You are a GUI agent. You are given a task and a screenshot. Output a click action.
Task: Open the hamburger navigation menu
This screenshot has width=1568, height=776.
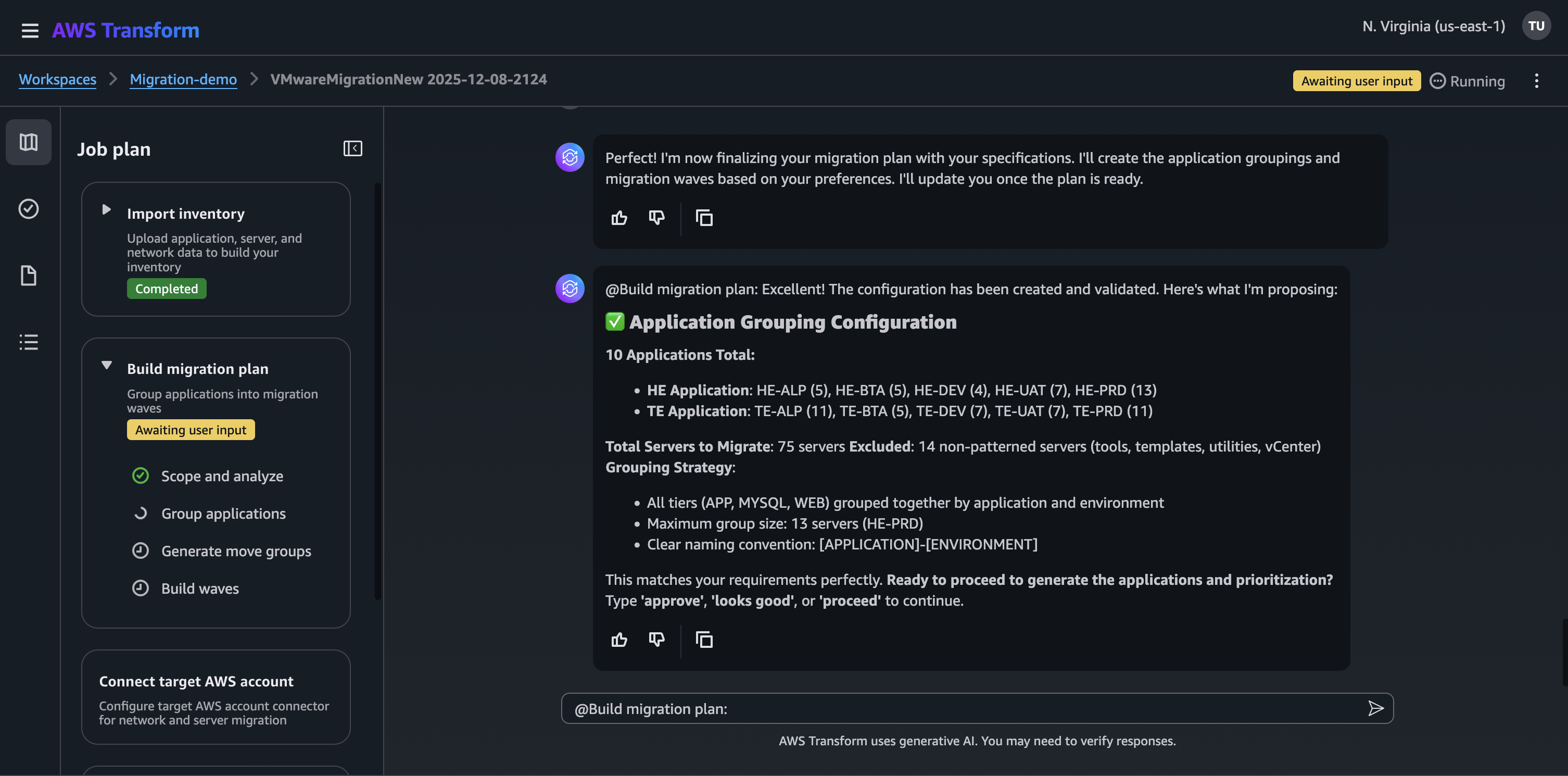point(30,30)
